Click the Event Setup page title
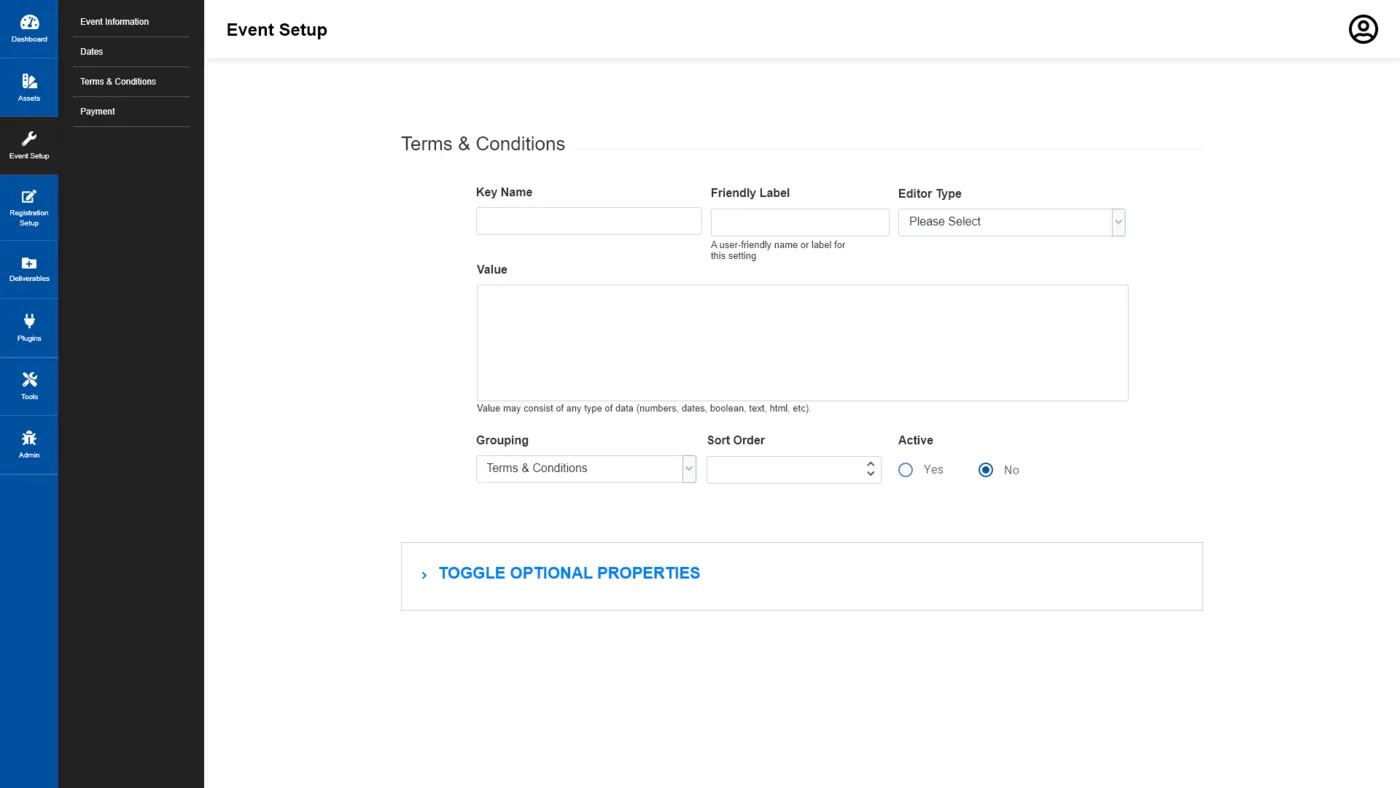 [x=277, y=30]
